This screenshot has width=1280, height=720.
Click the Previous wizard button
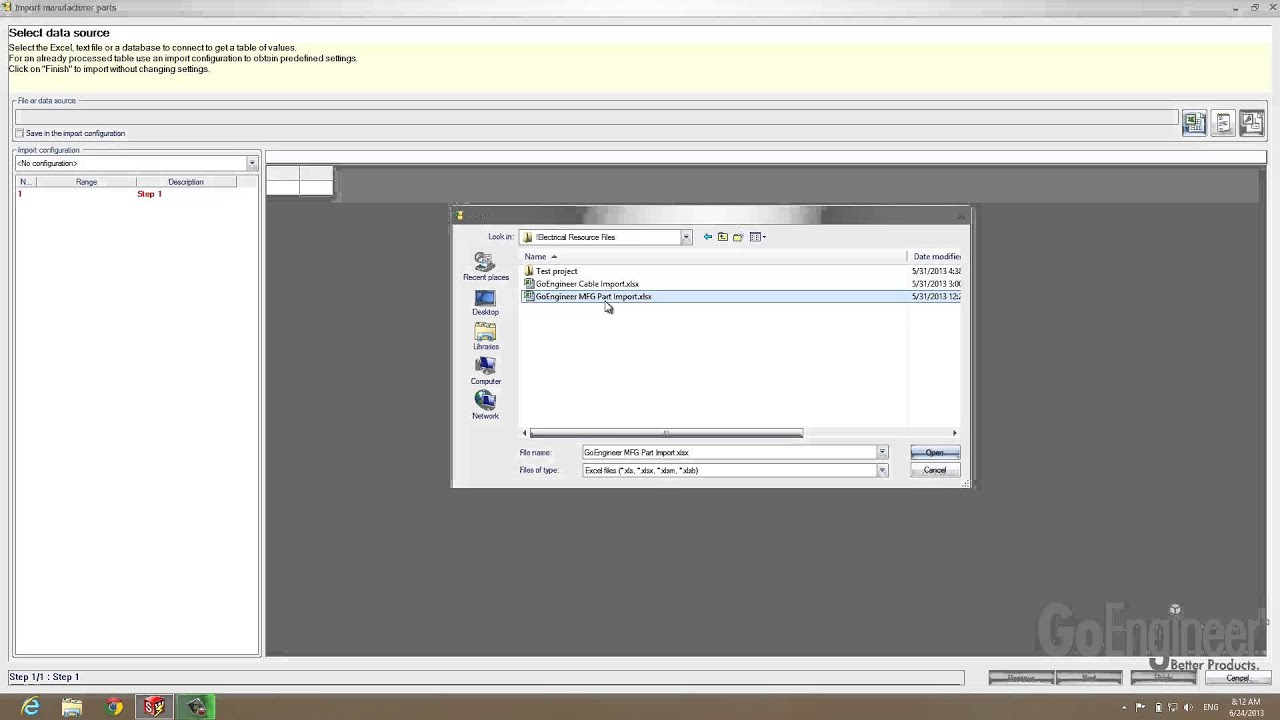(1021, 678)
